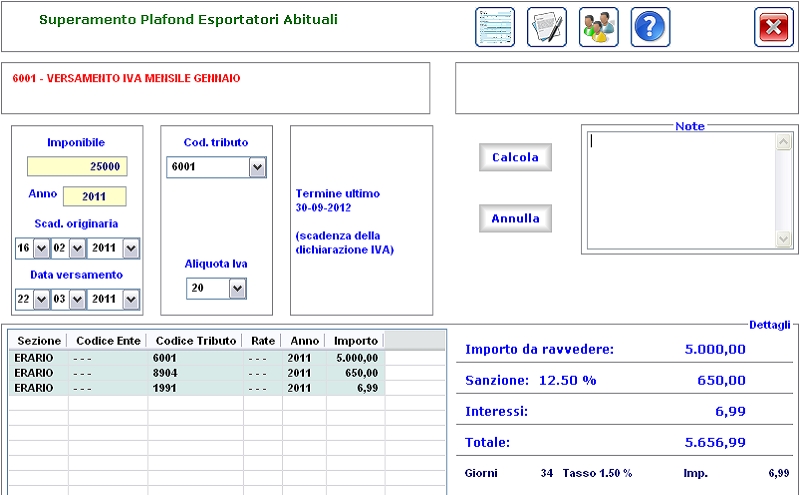The image size is (800, 495).
Task: Click the Tasso 1.50 % text
Action: (597, 474)
